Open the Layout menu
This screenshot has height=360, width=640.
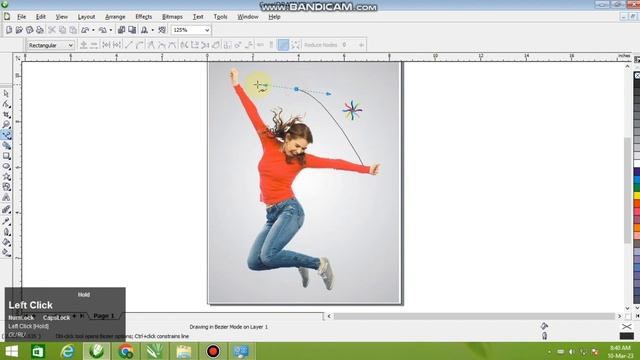tap(86, 17)
